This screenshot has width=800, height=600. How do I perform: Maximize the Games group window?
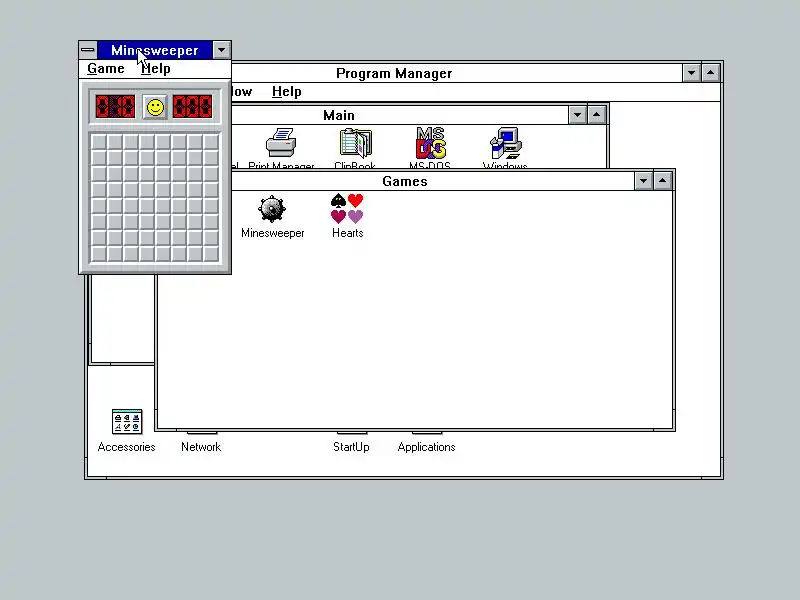tap(662, 181)
